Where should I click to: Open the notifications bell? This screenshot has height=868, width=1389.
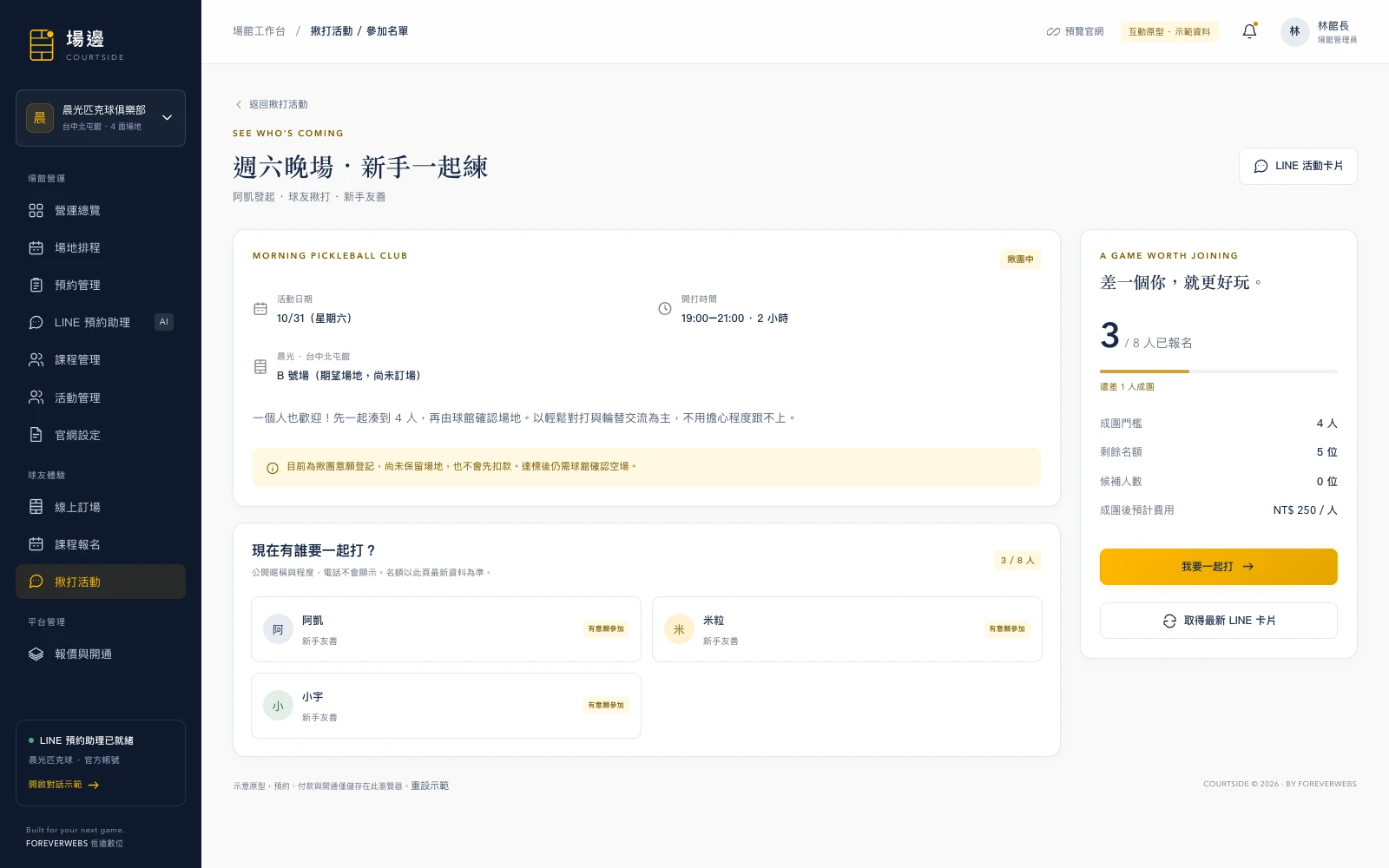(x=1249, y=31)
